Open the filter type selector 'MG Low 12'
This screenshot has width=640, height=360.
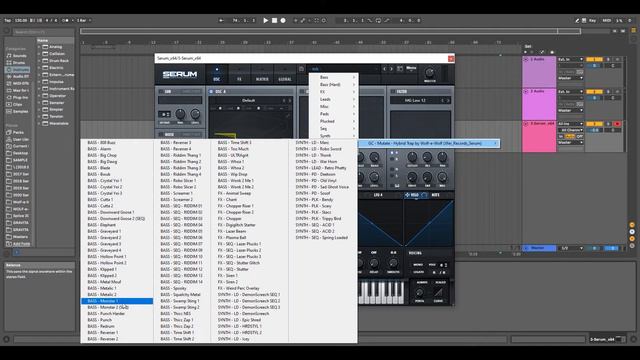point(416,100)
